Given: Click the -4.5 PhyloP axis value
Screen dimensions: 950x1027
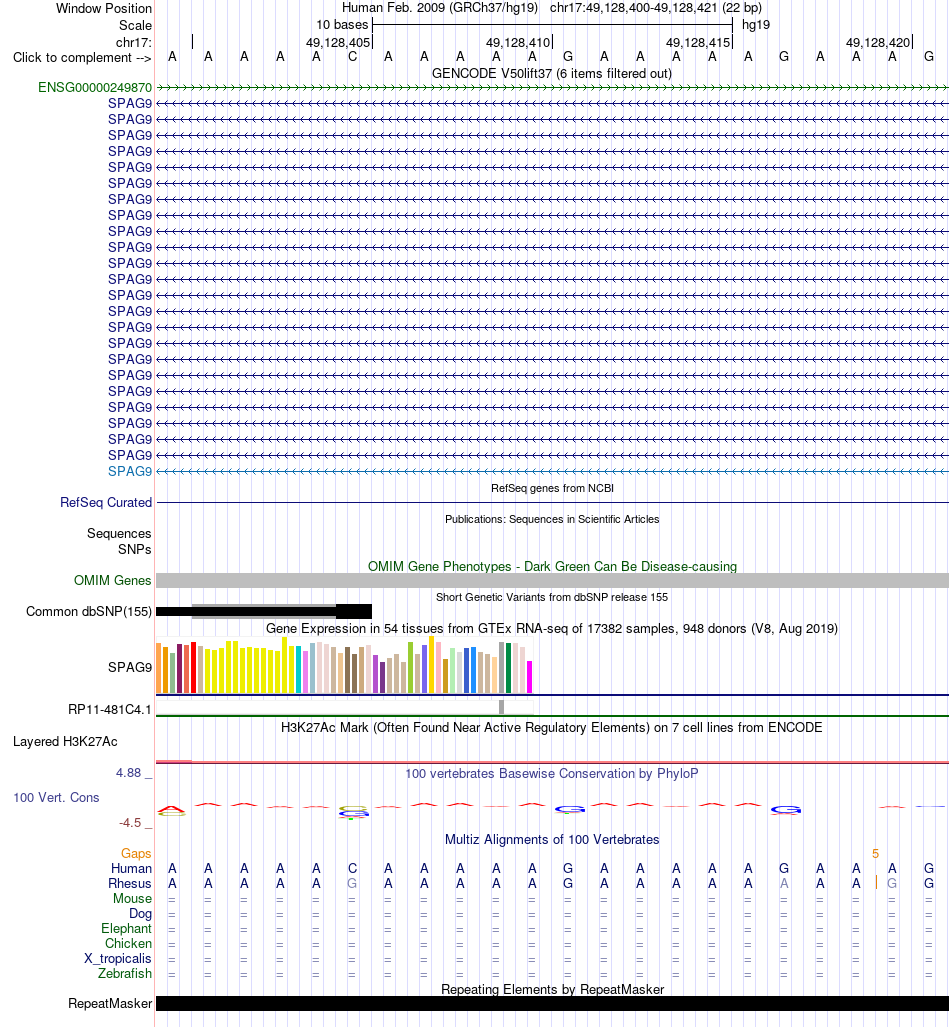Looking at the screenshot, I should (130, 823).
